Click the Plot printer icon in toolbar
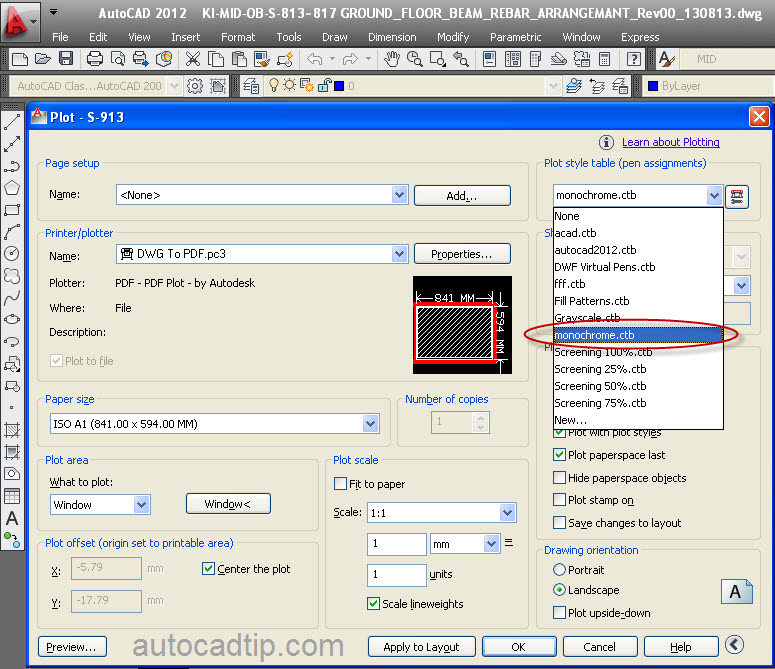Image resolution: width=775 pixels, height=669 pixels. pyautogui.click(x=94, y=59)
